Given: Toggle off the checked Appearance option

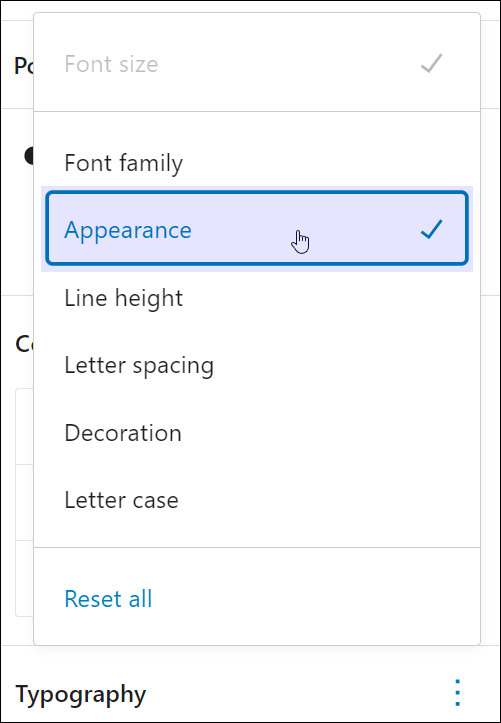Looking at the screenshot, I should pyautogui.click(x=257, y=229).
